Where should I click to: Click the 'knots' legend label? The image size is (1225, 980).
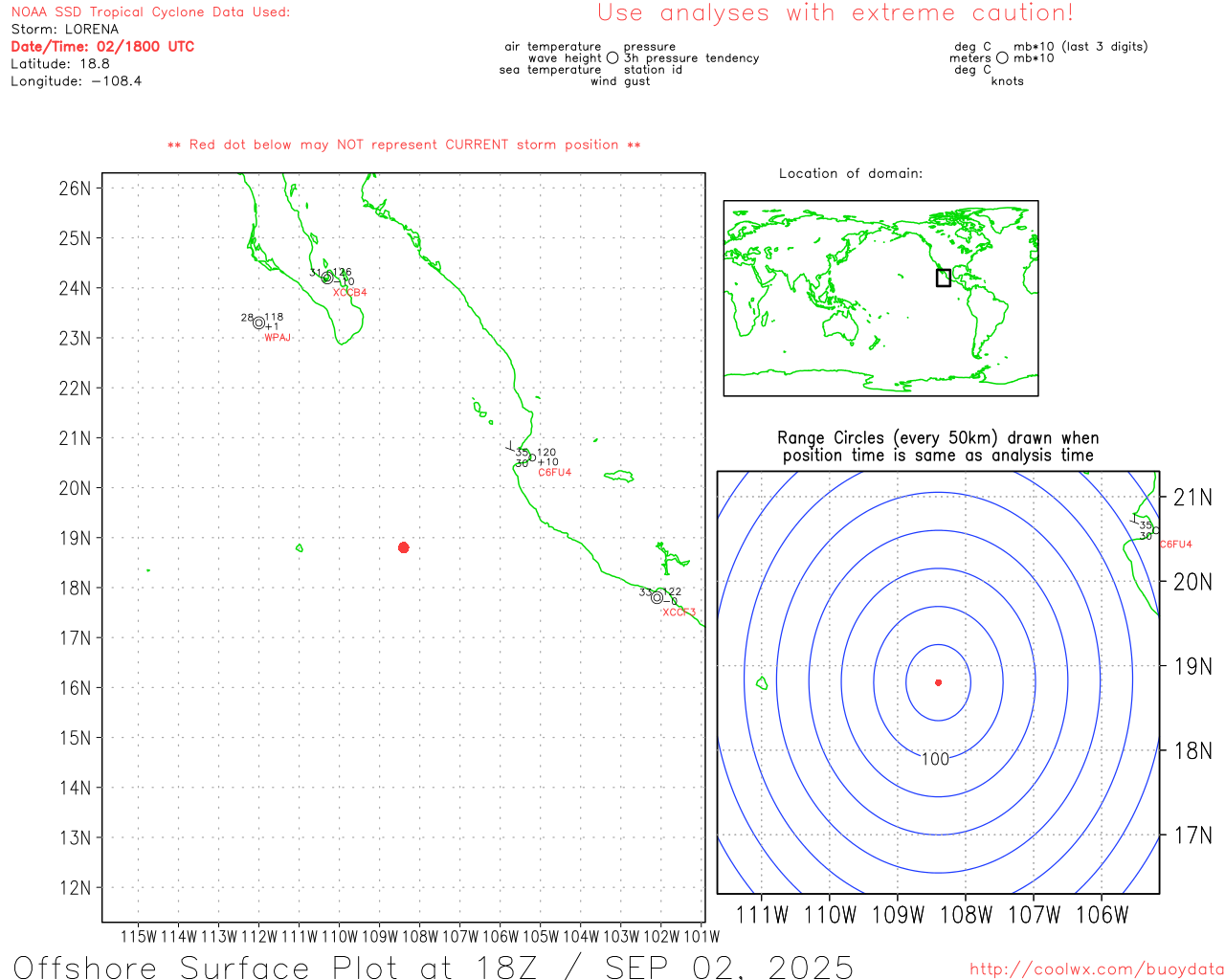[1007, 81]
